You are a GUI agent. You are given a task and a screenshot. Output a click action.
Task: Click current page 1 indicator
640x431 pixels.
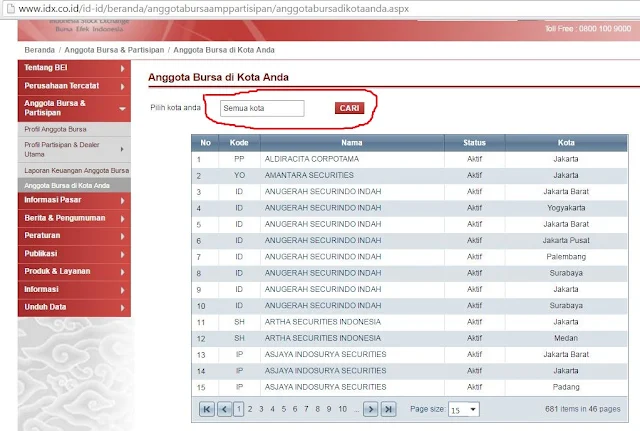click(239, 409)
